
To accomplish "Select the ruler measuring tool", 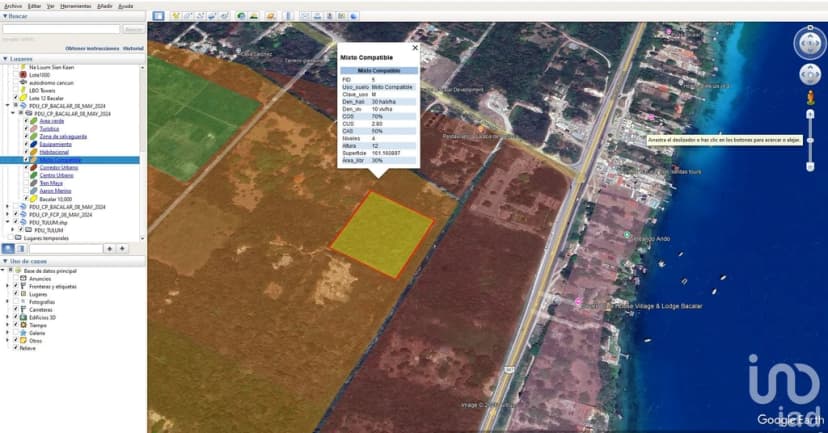I will [x=289, y=16].
